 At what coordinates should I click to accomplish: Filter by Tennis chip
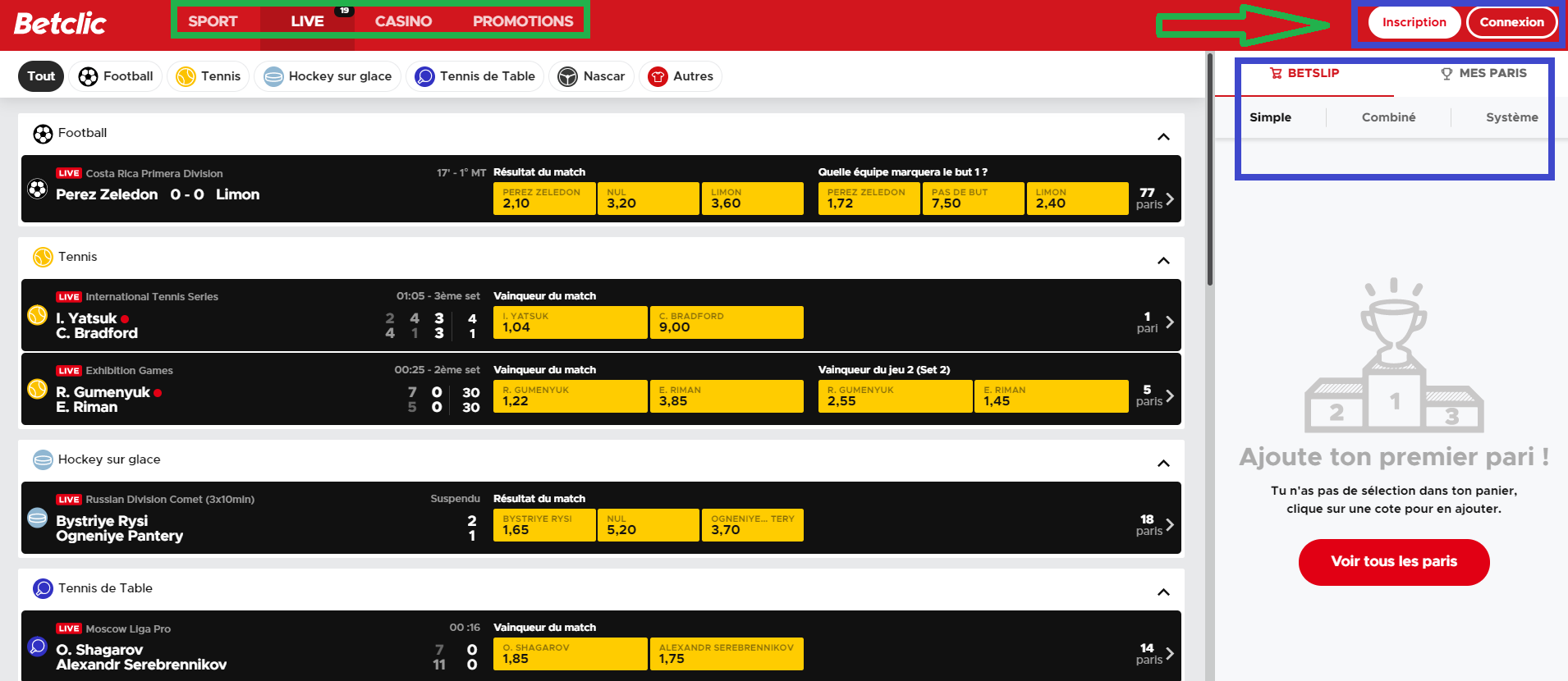209,76
